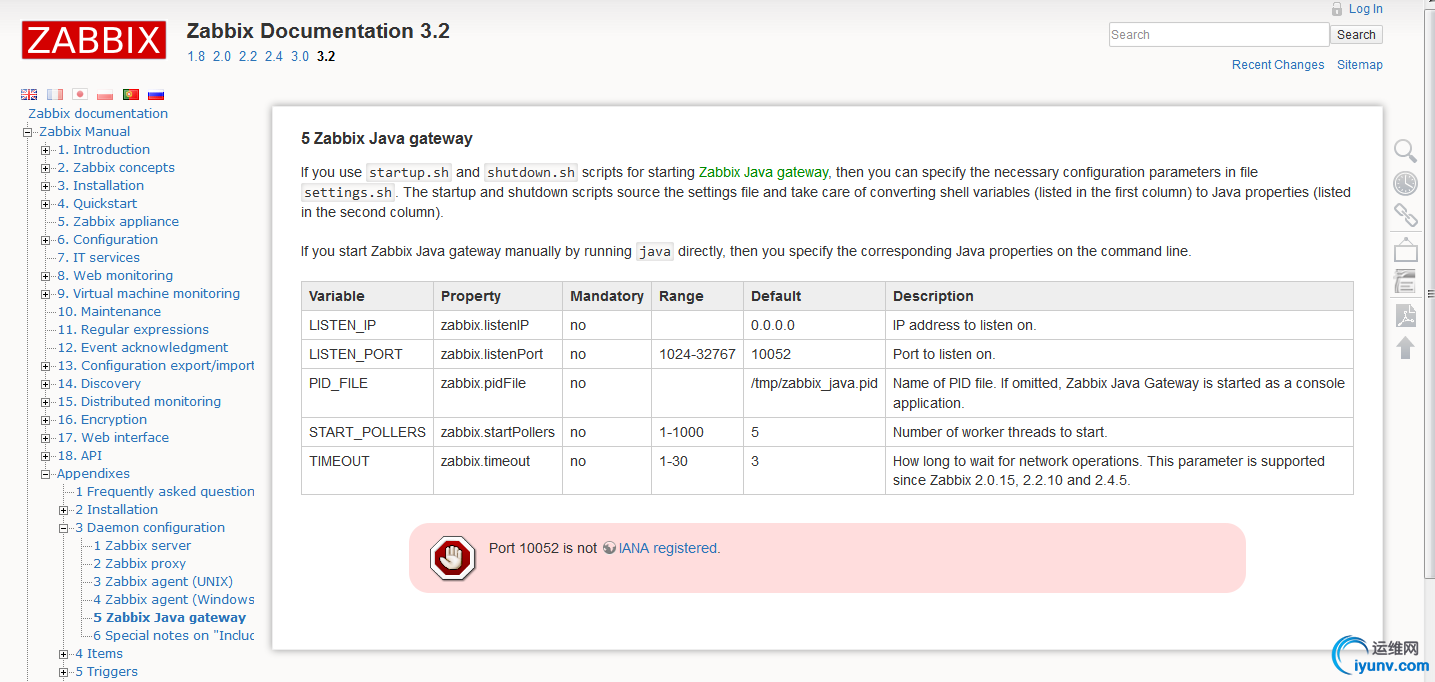Open old revisions via clock icon
The height and width of the screenshot is (682, 1435).
1406,183
